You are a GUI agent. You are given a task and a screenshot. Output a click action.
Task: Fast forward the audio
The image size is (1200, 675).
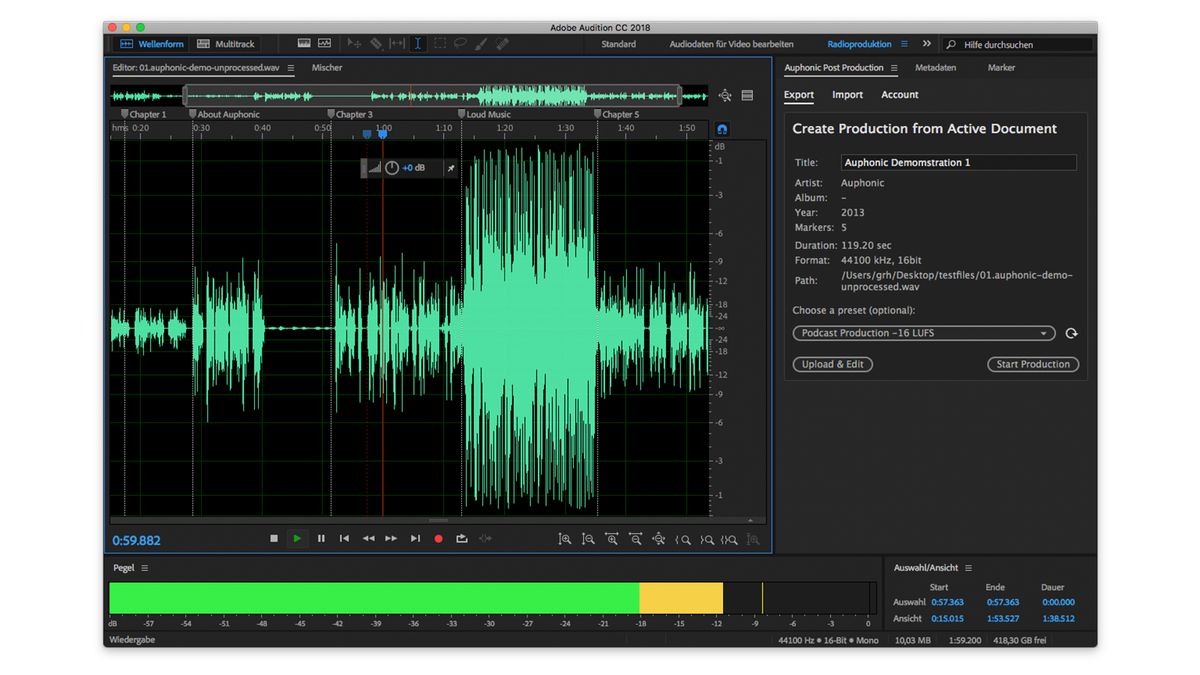tap(391, 539)
